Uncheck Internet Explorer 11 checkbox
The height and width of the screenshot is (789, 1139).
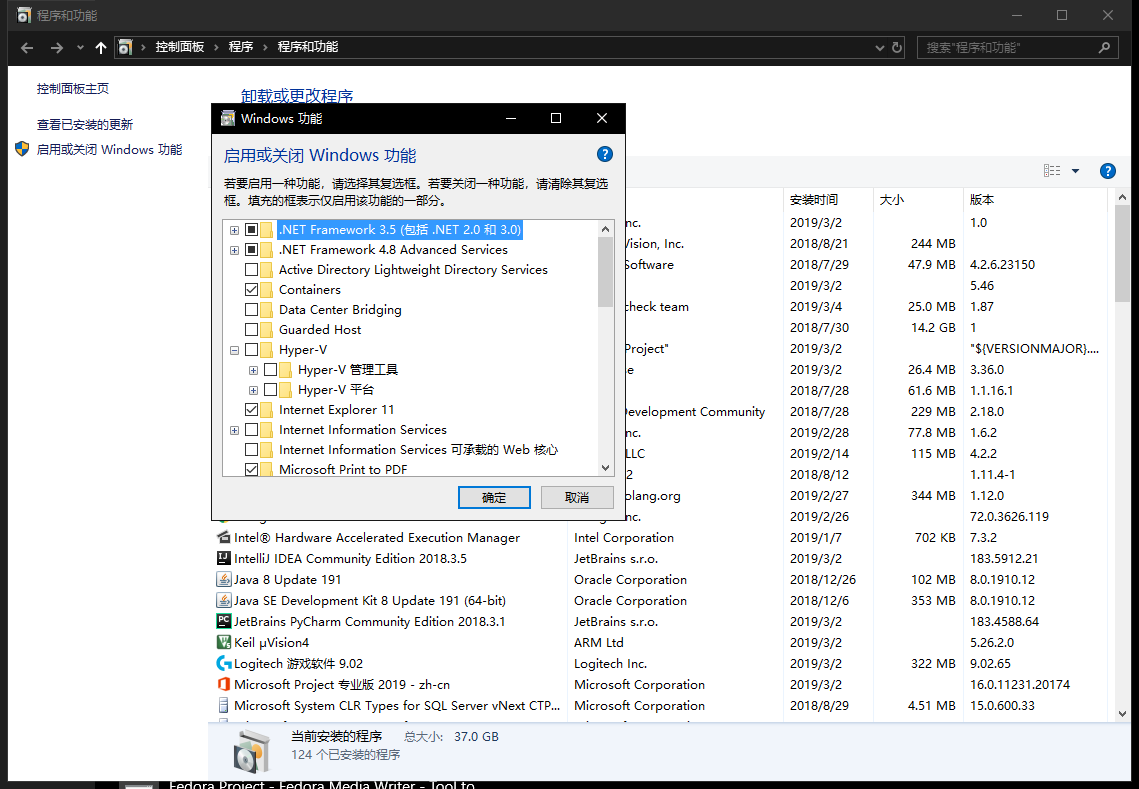click(x=251, y=410)
